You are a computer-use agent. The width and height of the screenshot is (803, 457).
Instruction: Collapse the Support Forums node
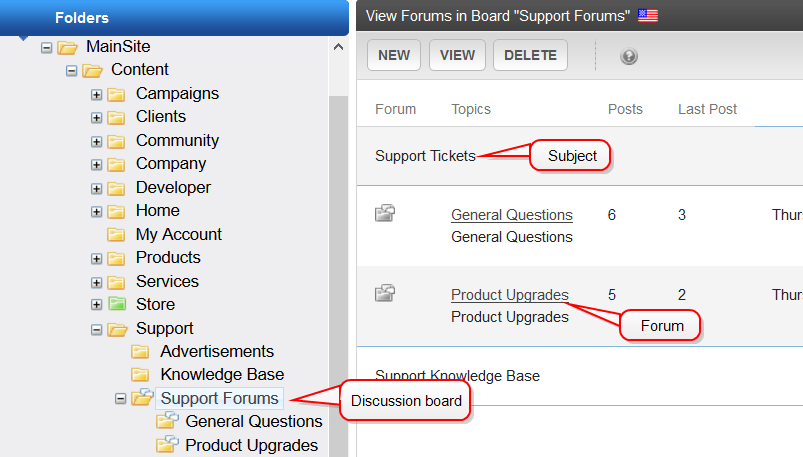120,399
